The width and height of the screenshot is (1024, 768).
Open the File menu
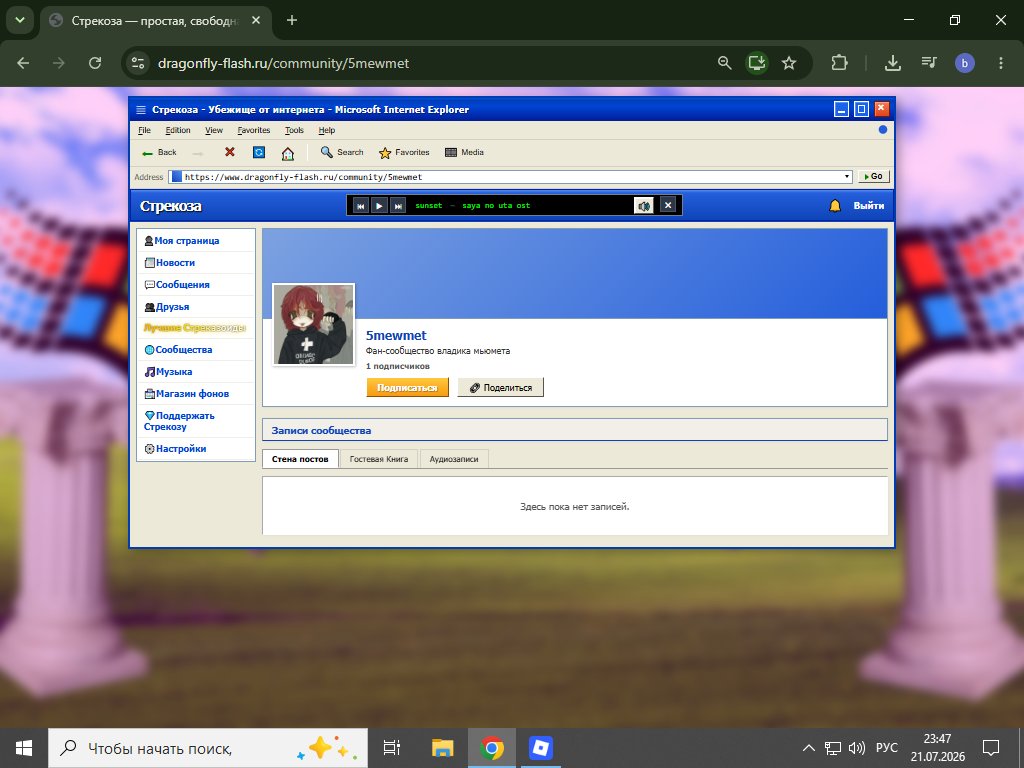pyautogui.click(x=144, y=131)
